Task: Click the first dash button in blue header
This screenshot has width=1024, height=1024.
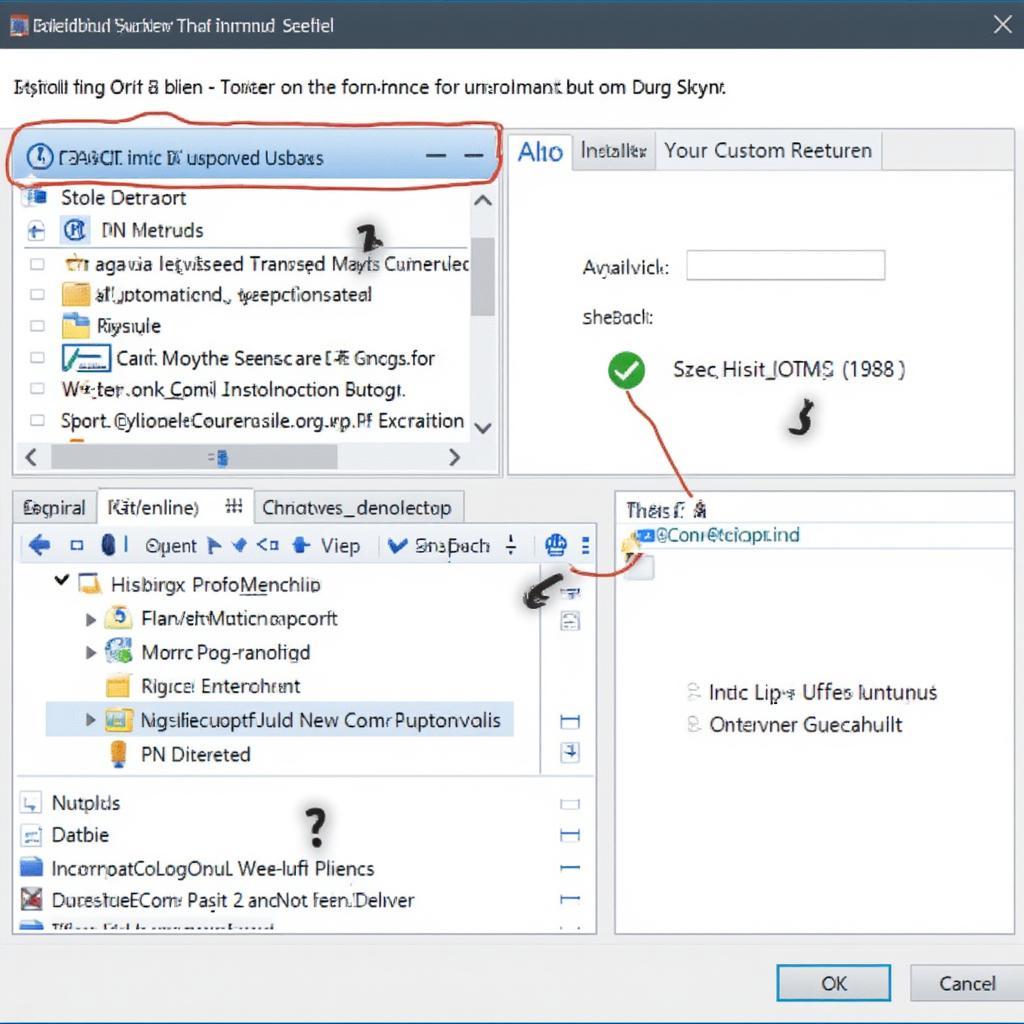Action: tap(436, 155)
